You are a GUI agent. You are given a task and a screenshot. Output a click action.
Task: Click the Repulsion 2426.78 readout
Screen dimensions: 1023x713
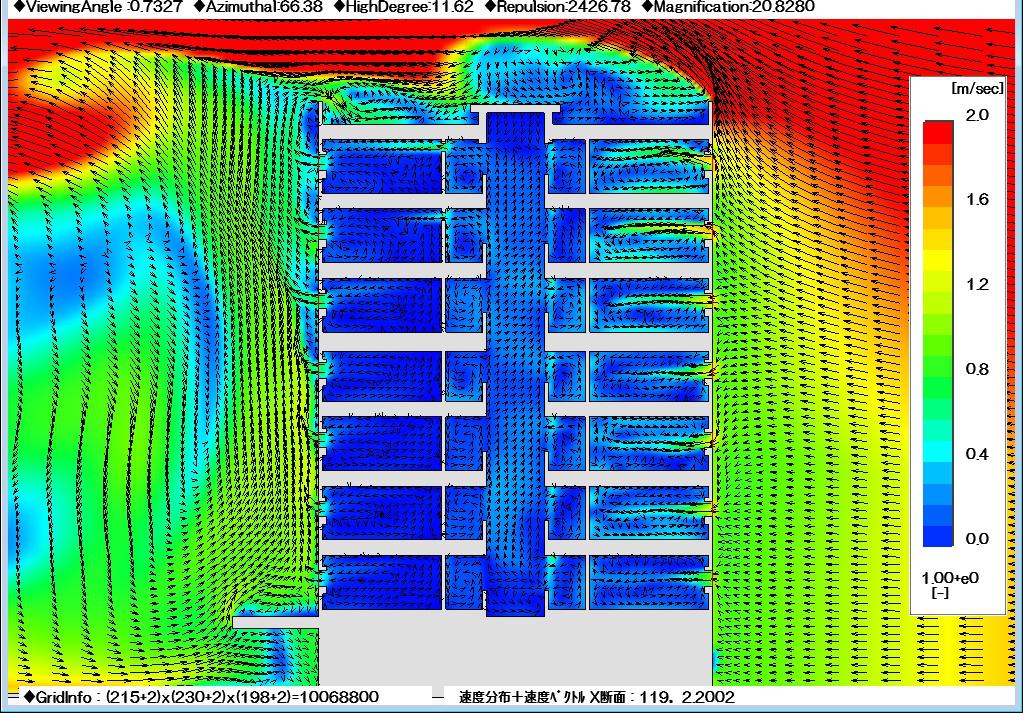558,7
